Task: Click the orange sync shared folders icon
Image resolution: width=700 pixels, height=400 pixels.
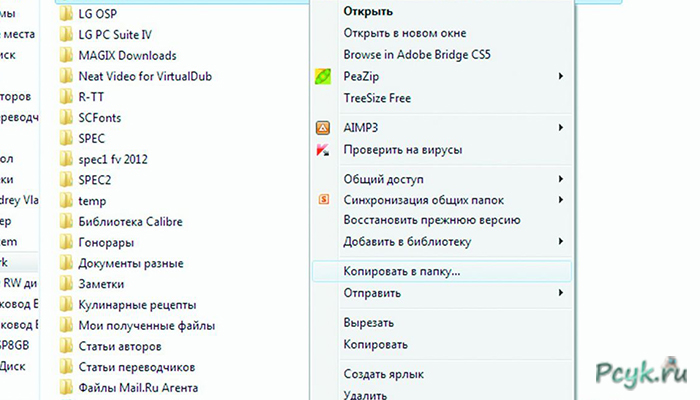Action: tap(324, 199)
